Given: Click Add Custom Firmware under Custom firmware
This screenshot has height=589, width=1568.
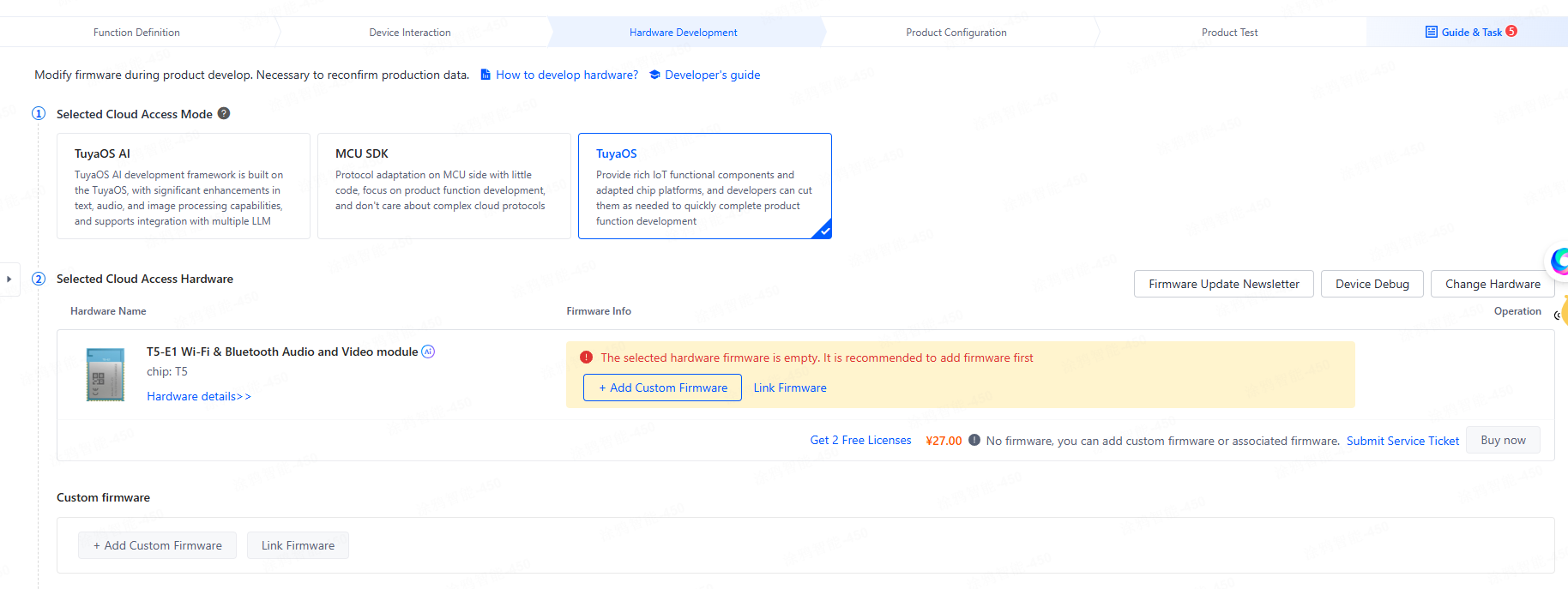Looking at the screenshot, I should coord(157,545).
